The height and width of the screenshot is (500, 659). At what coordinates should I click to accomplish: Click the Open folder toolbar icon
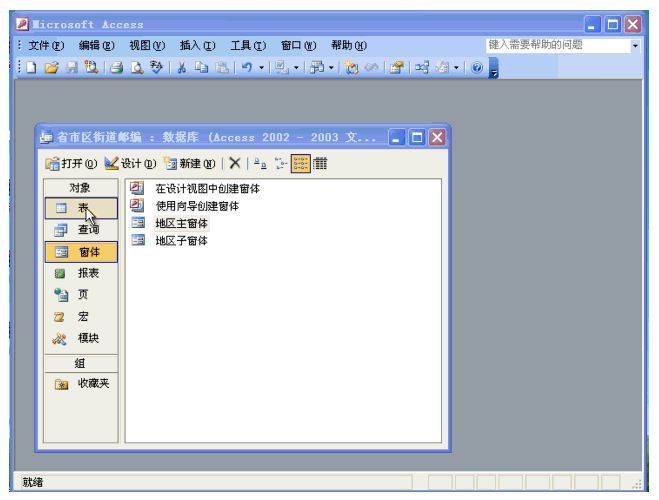(51, 68)
